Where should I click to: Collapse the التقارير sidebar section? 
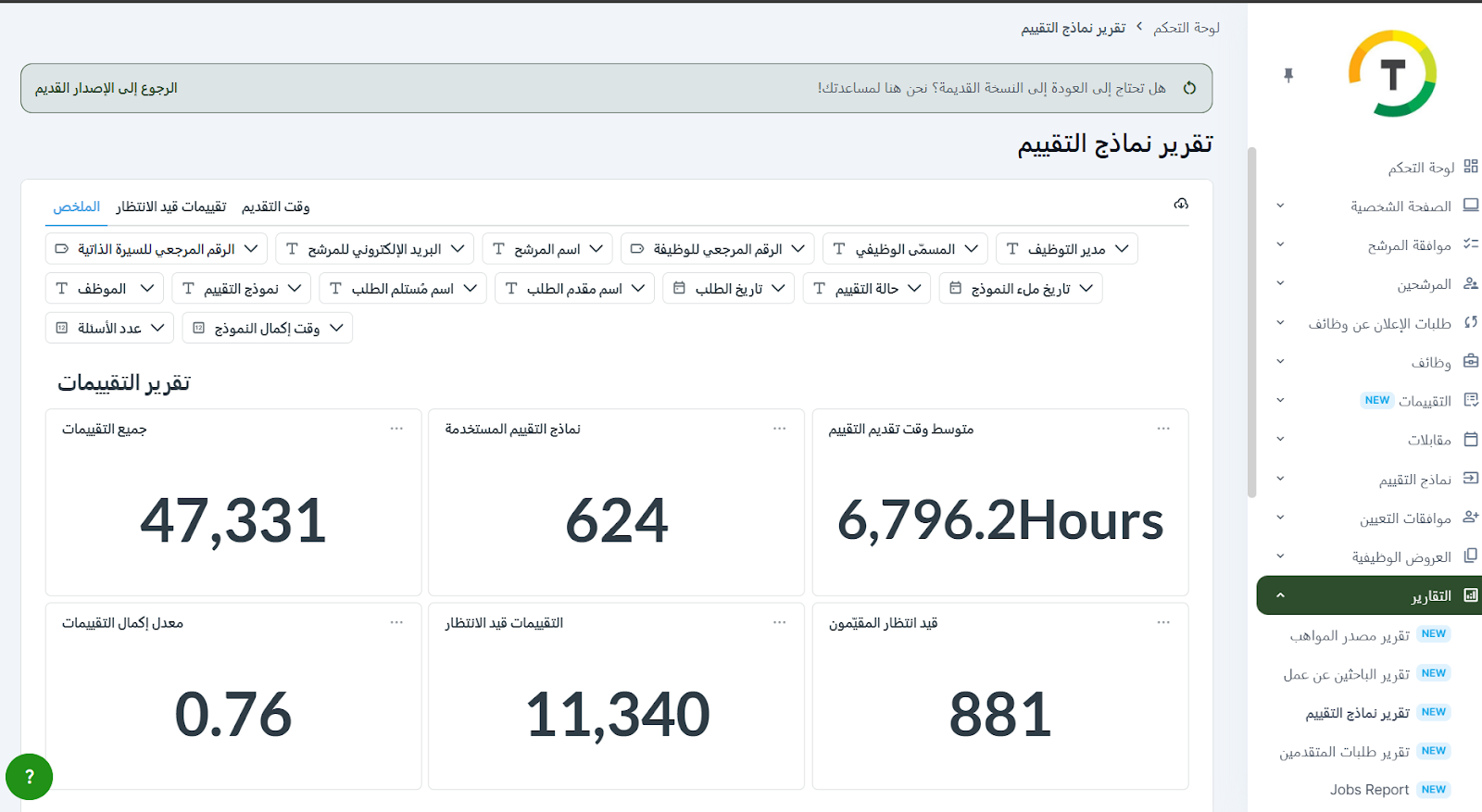click(1280, 595)
